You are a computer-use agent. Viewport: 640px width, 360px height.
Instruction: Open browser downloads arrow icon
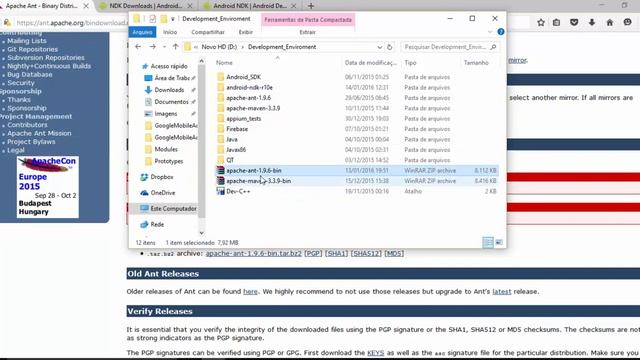pyautogui.click(x=592, y=22)
